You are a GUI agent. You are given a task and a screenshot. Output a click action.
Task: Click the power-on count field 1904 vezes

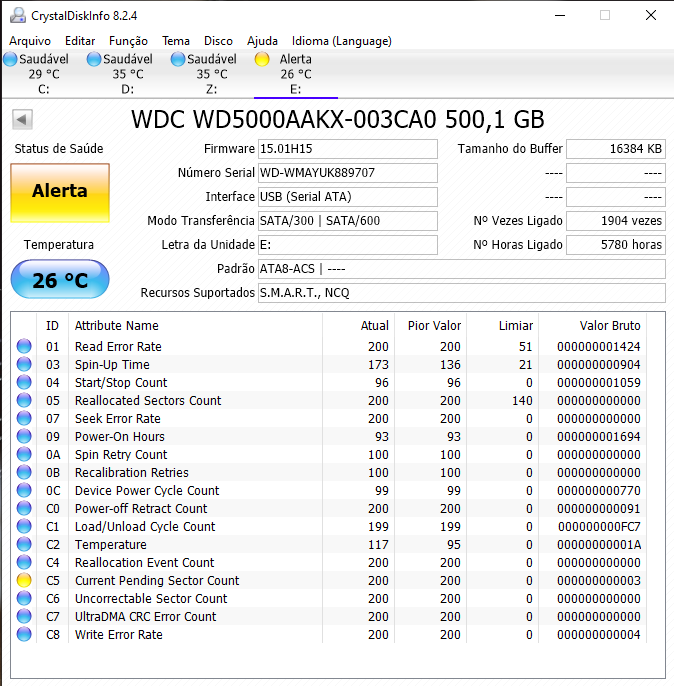616,221
